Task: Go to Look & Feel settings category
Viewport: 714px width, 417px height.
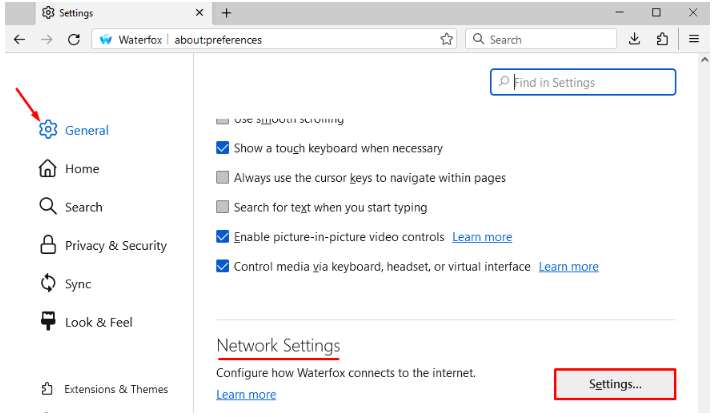Action: click(x=98, y=322)
